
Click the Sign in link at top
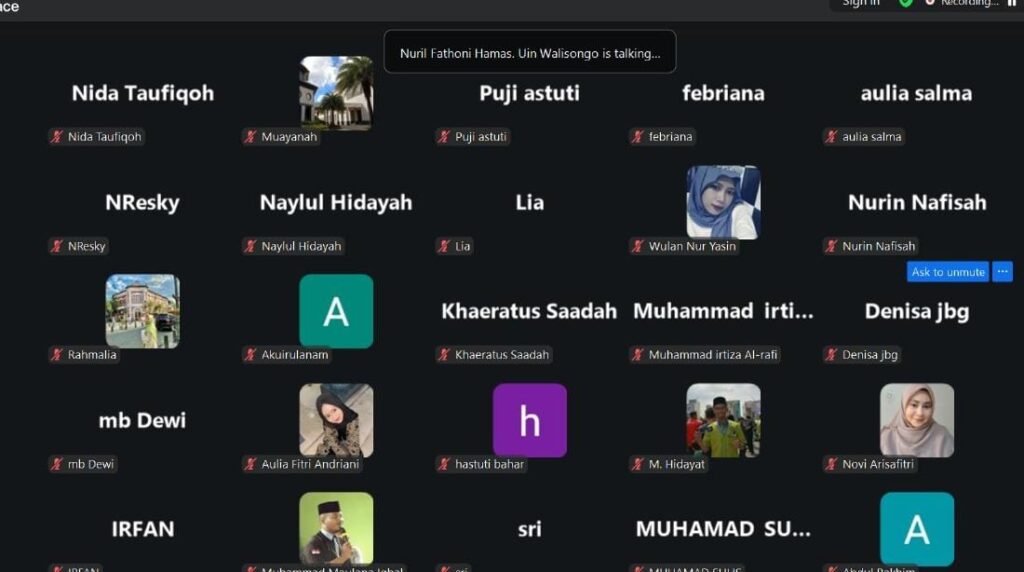click(861, 3)
